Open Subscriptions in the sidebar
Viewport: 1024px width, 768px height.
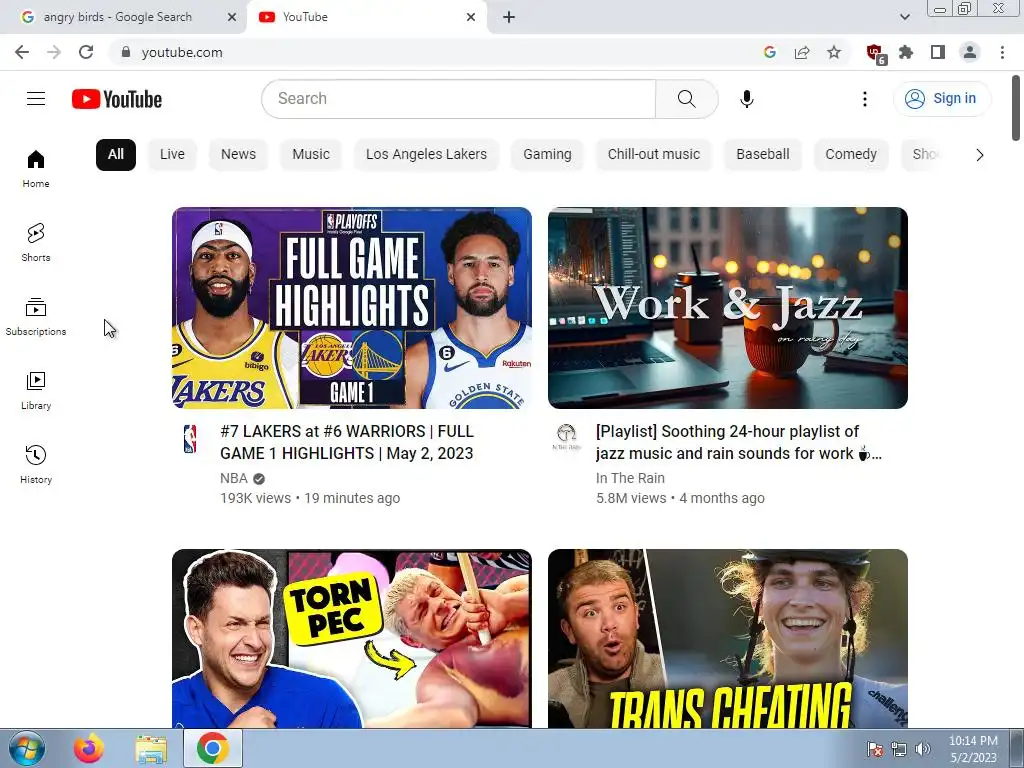[36, 317]
